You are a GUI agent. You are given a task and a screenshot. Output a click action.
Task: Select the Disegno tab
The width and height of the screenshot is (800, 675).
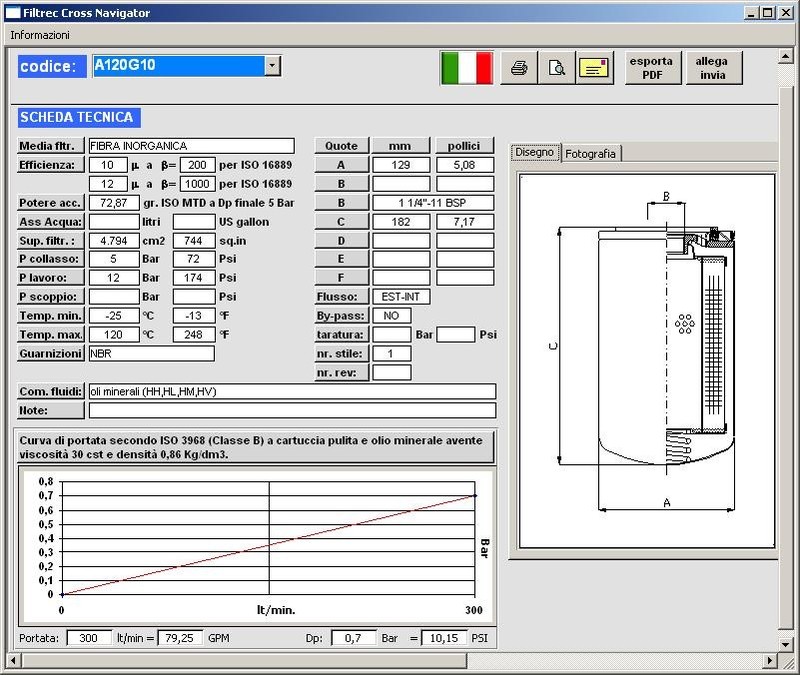point(534,153)
